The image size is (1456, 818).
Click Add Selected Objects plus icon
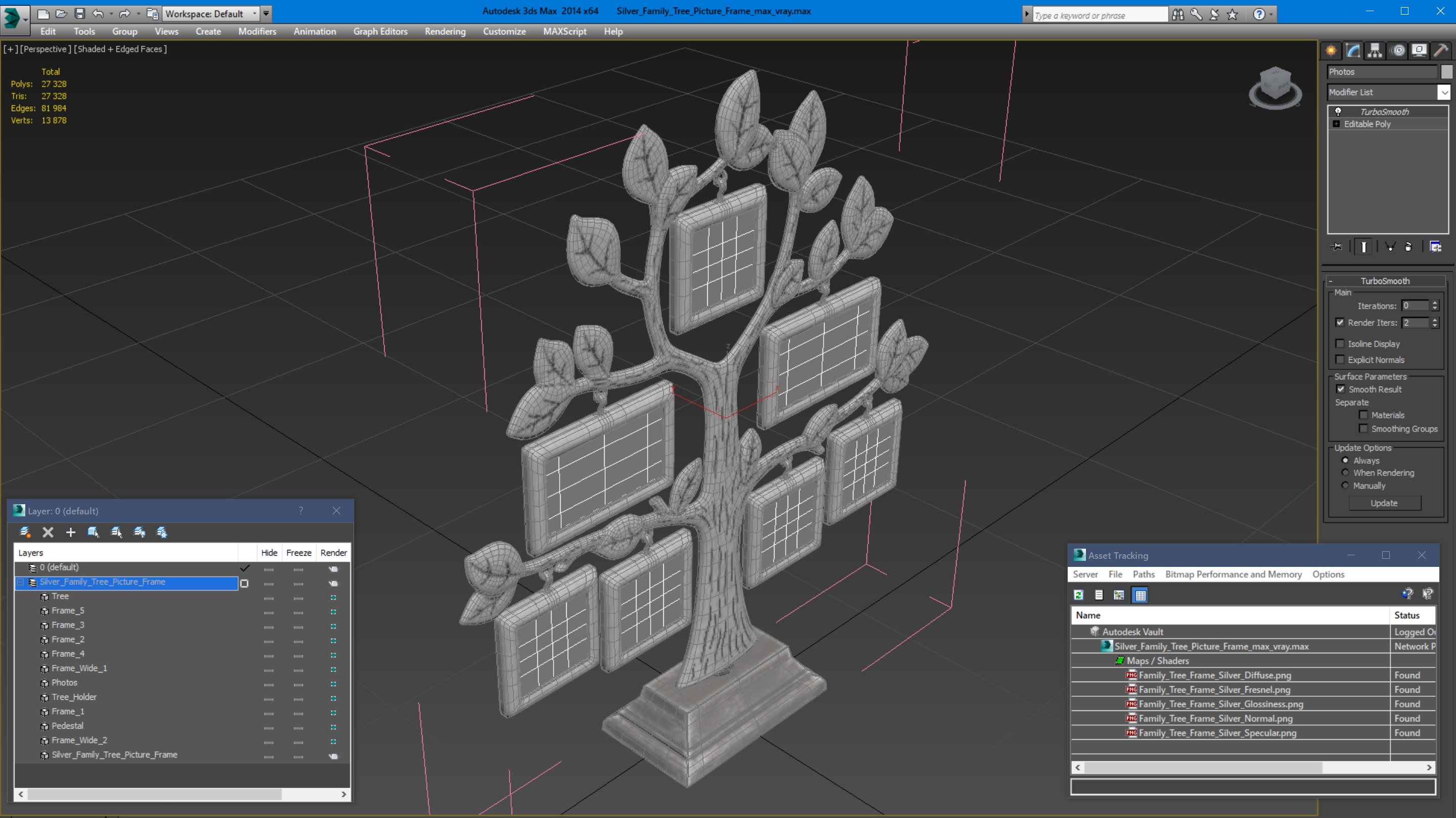[x=71, y=532]
